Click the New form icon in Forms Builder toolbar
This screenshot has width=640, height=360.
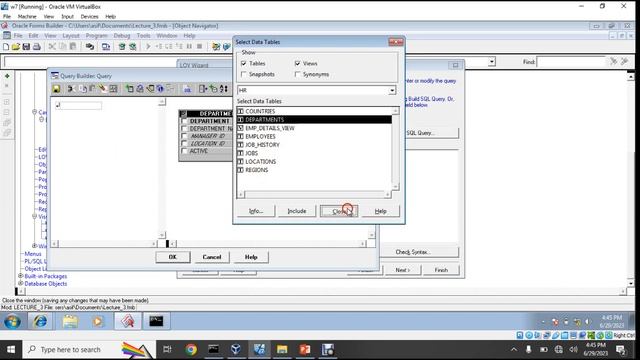coord(6,47)
